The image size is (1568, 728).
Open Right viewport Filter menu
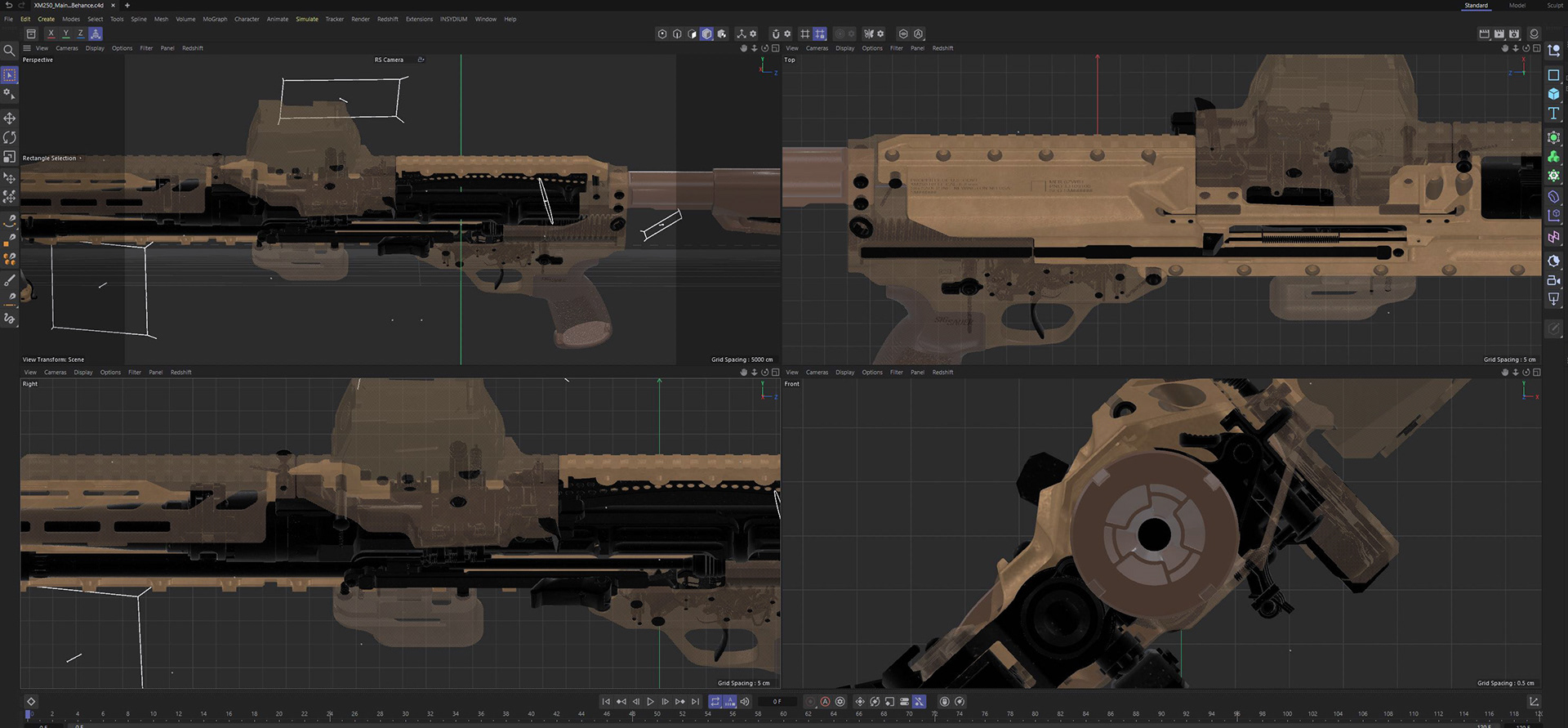click(135, 373)
